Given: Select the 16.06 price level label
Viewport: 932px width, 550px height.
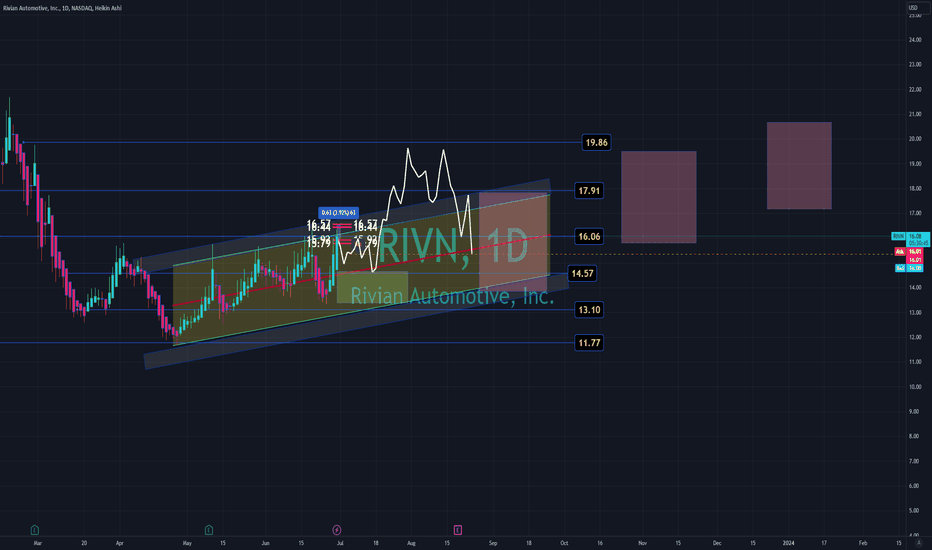Looking at the screenshot, I should [x=589, y=237].
